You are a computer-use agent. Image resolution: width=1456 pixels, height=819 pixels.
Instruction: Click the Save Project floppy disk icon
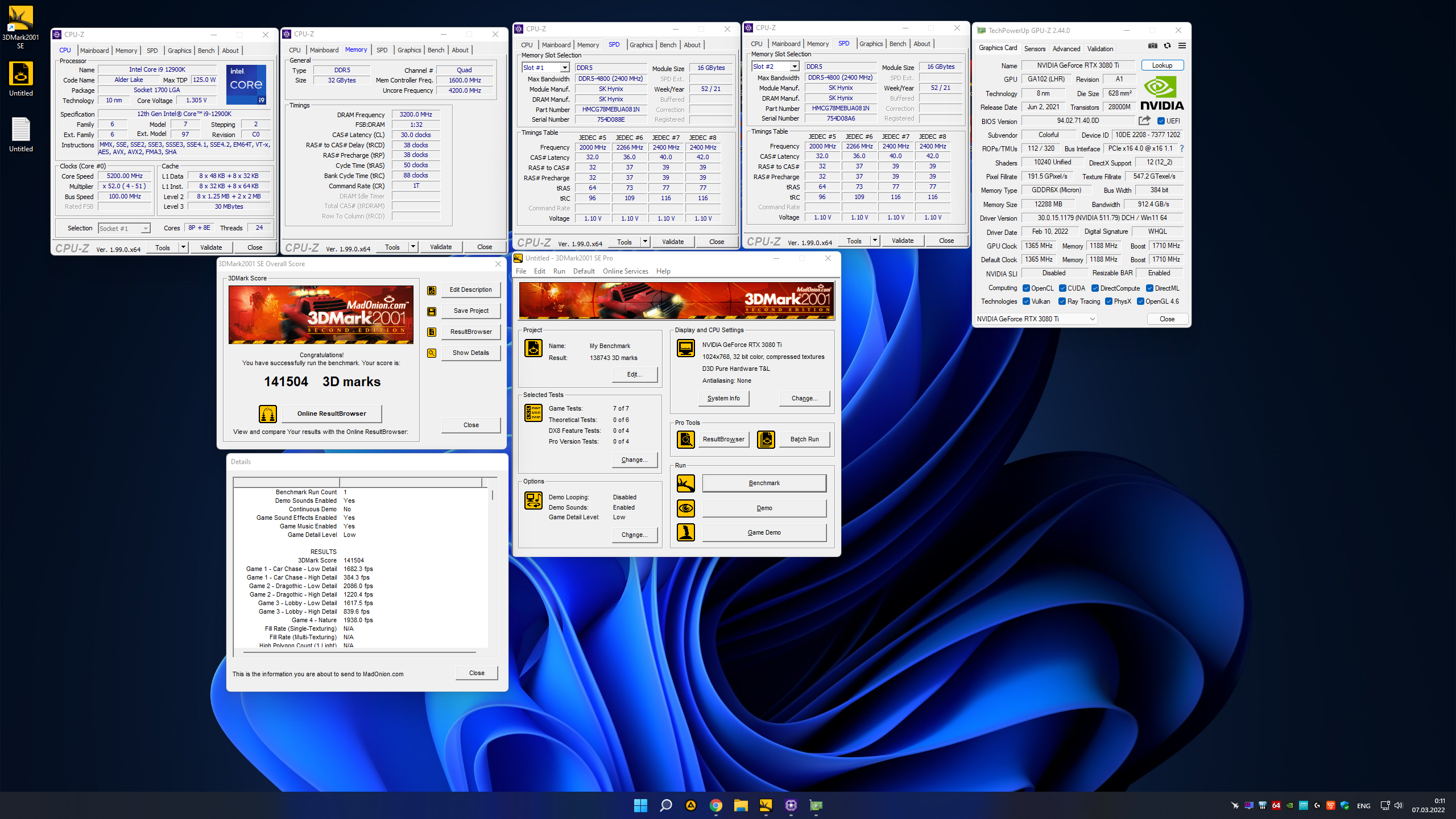click(x=432, y=311)
